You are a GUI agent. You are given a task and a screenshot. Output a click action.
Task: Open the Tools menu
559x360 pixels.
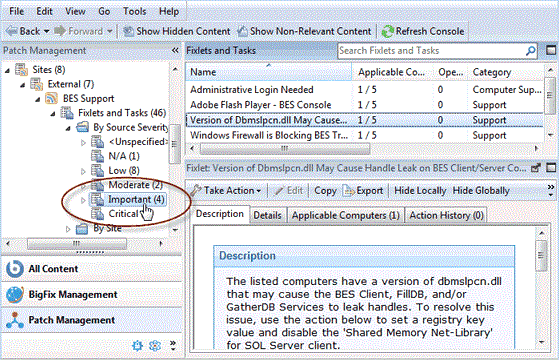coord(134,11)
